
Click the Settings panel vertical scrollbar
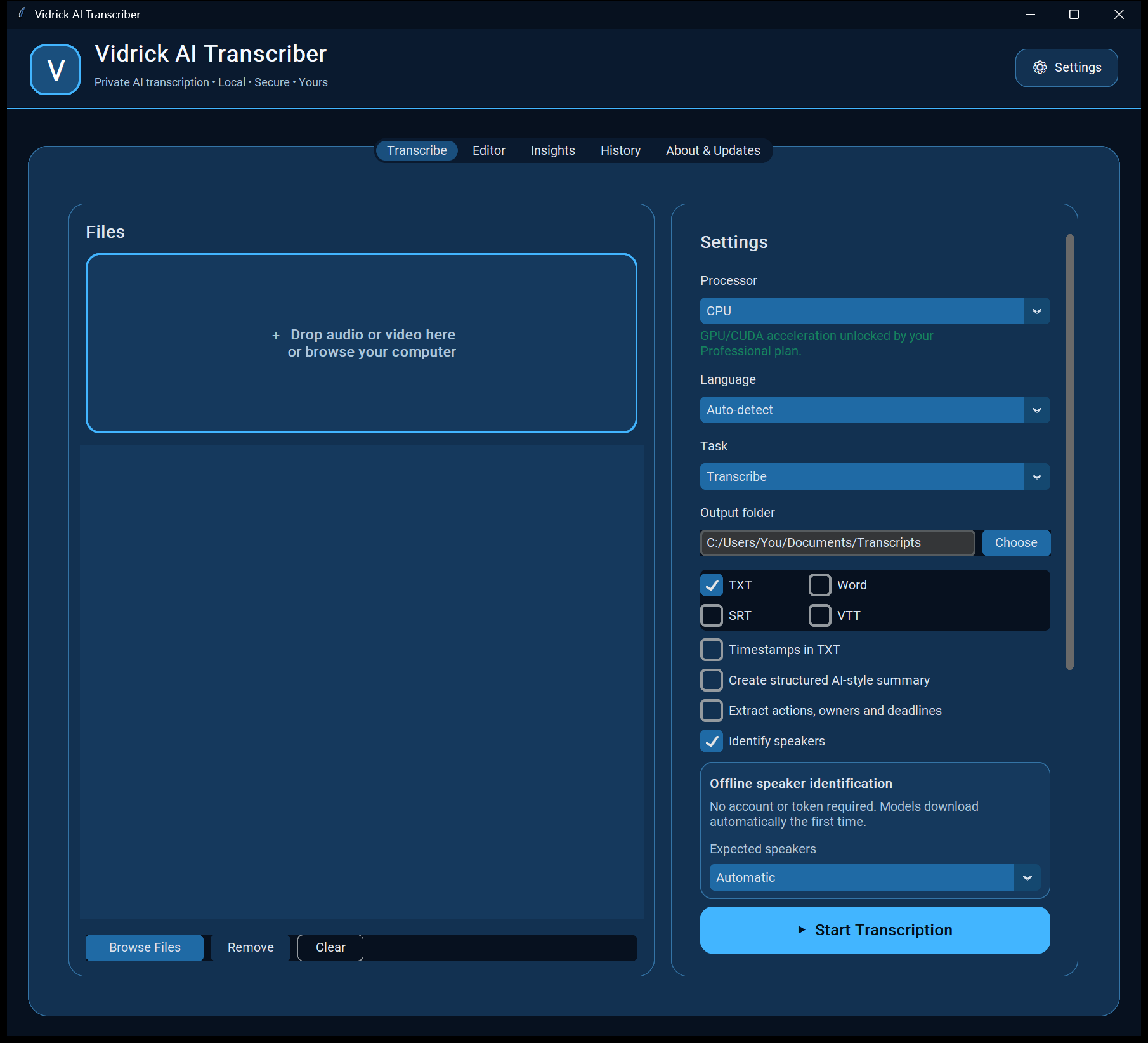[1070, 452]
